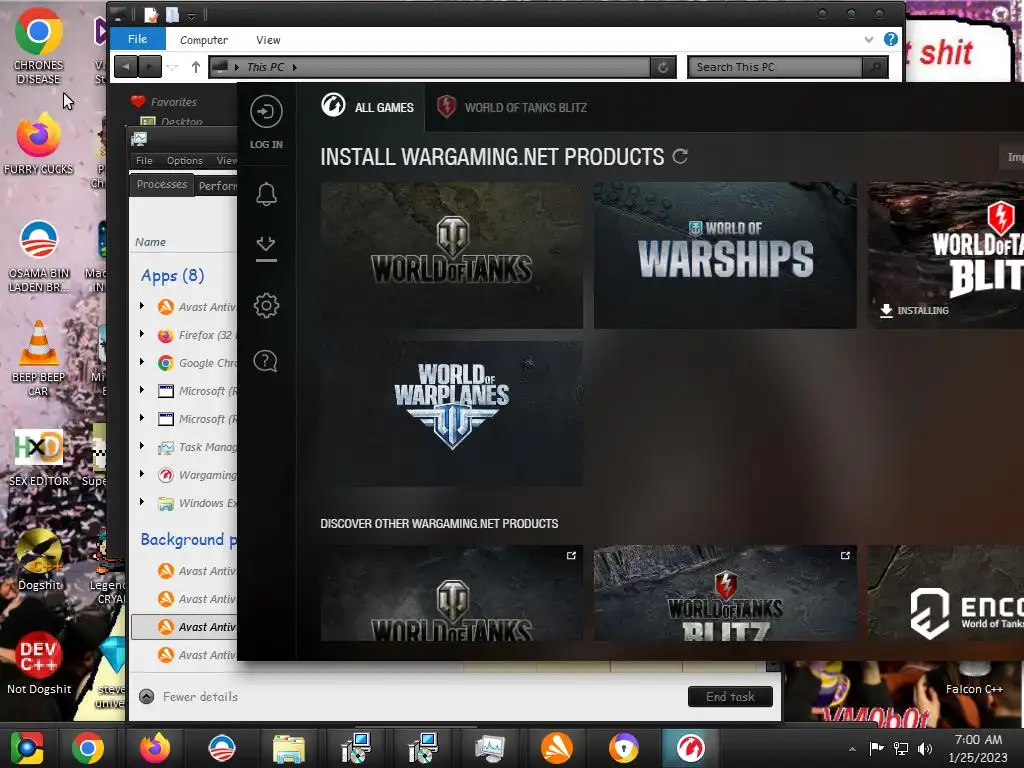This screenshot has height=768, width=1024.
Task: Open the recent locations dropdown in File Explorer
Action: 172,67
